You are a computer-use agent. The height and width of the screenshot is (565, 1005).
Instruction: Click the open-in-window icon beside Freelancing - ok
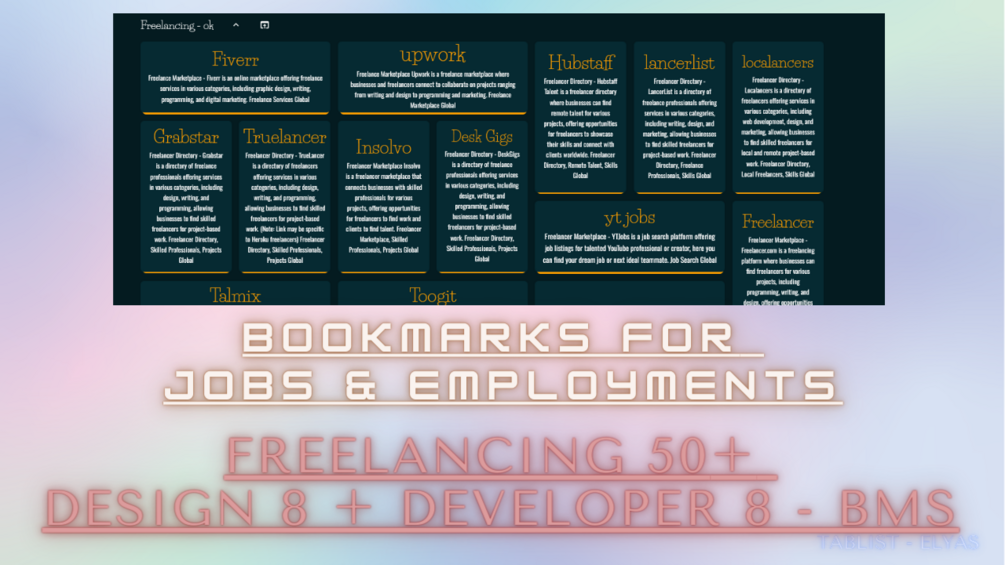click(x=265, y=25)
